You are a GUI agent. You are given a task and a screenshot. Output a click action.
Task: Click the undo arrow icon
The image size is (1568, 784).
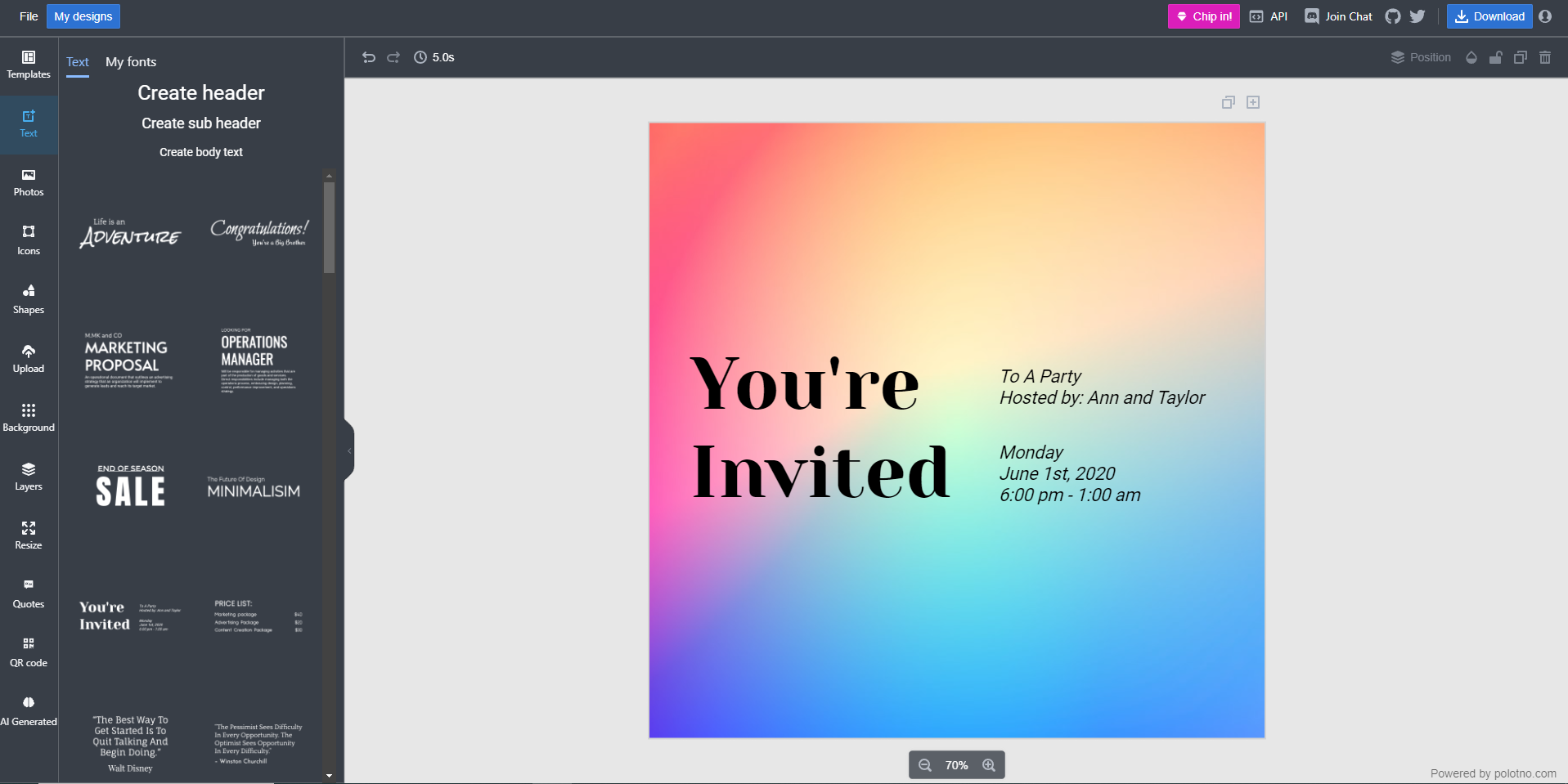(369, 57)
